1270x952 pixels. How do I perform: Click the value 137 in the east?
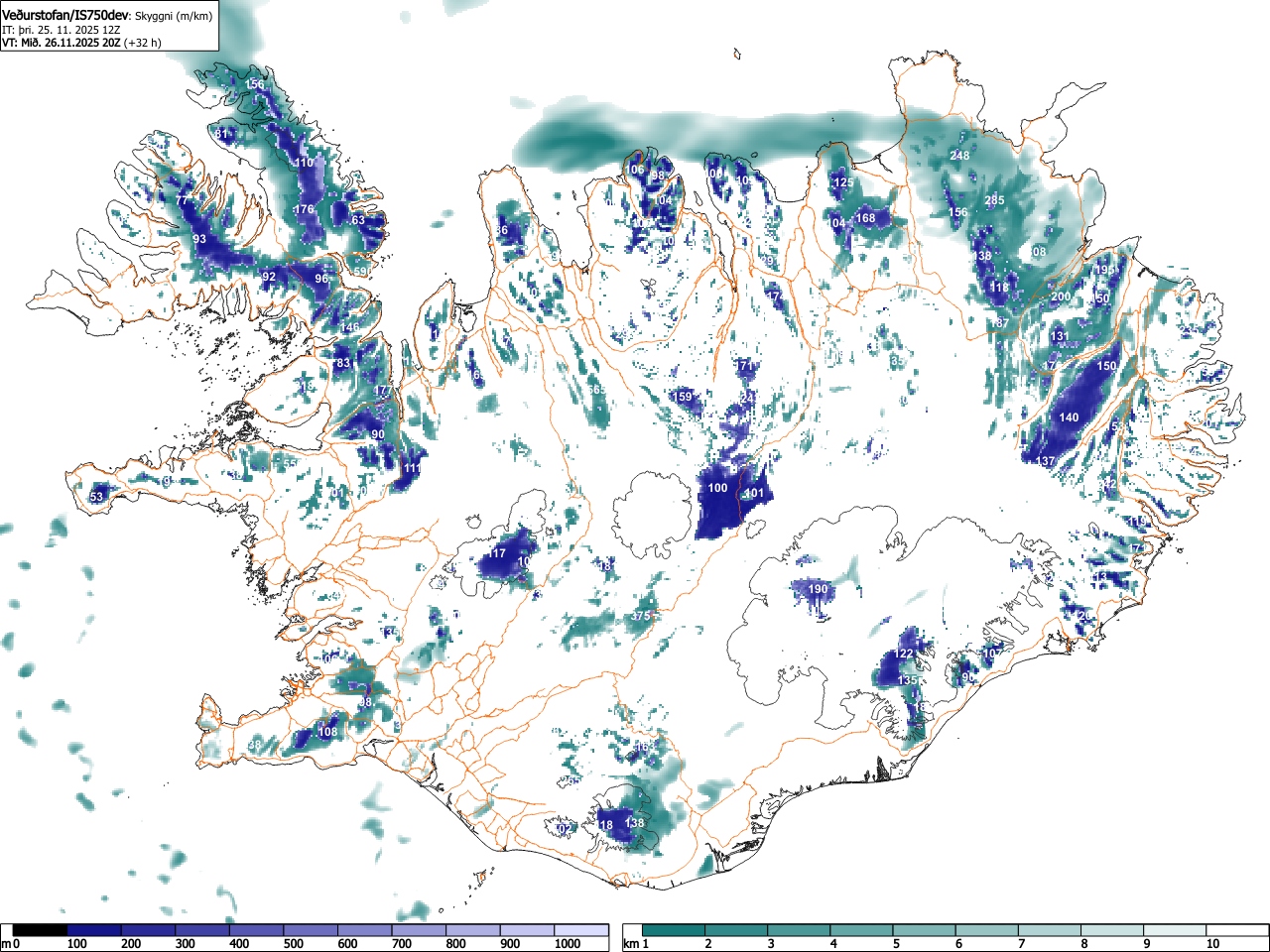pyautogui.click(x=1045, y=461)
